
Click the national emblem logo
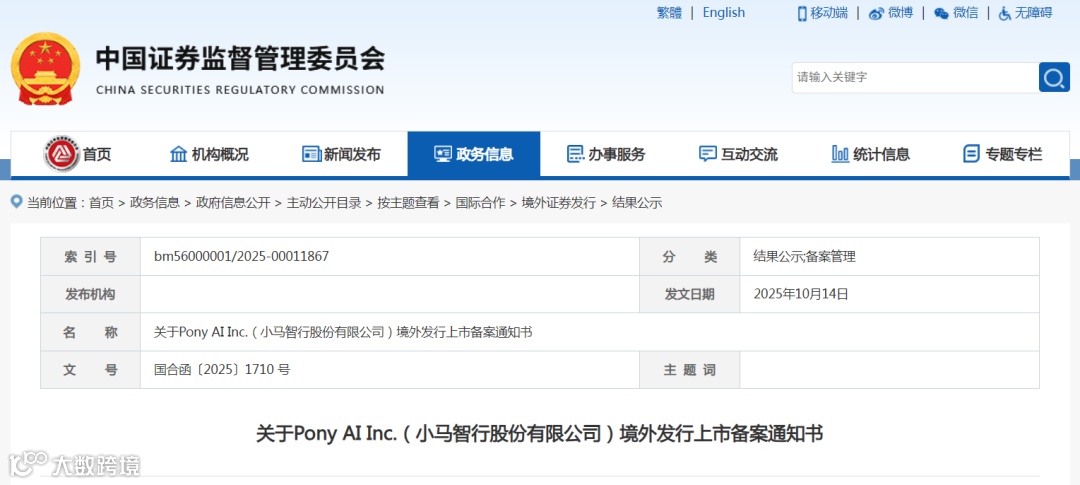click(45, 69)
